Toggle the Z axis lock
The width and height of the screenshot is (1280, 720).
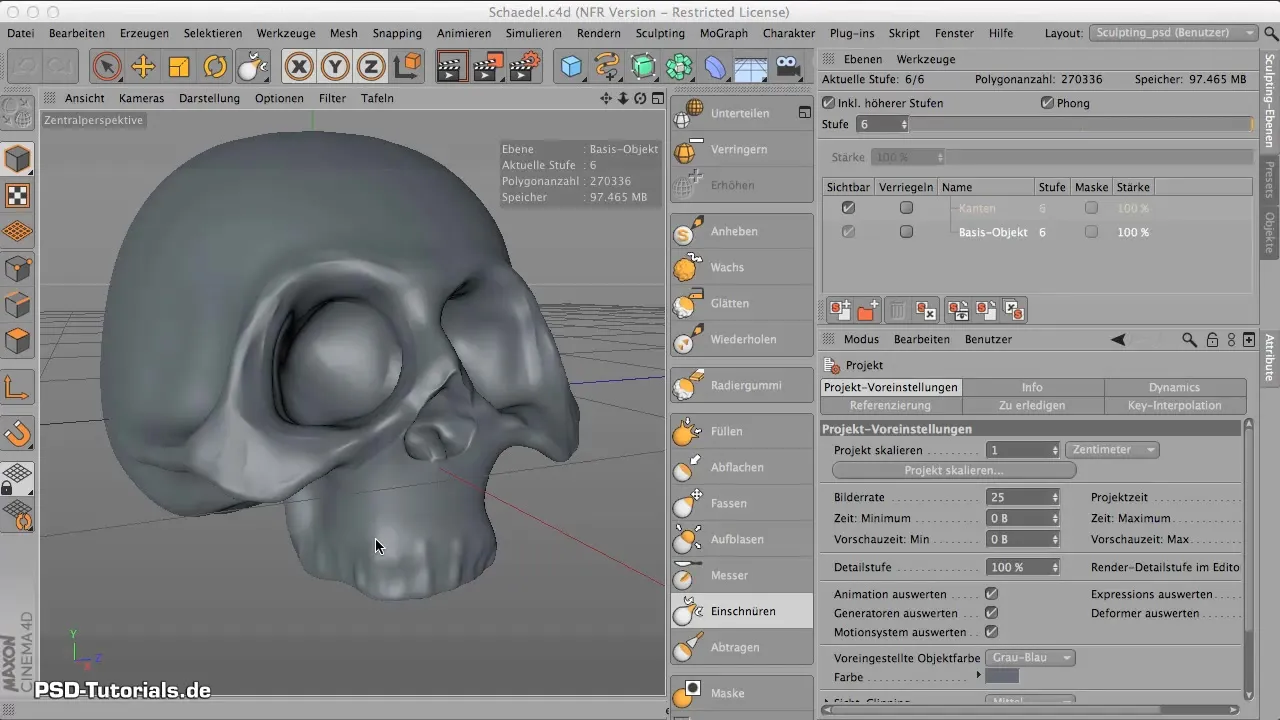coord(371,67)
